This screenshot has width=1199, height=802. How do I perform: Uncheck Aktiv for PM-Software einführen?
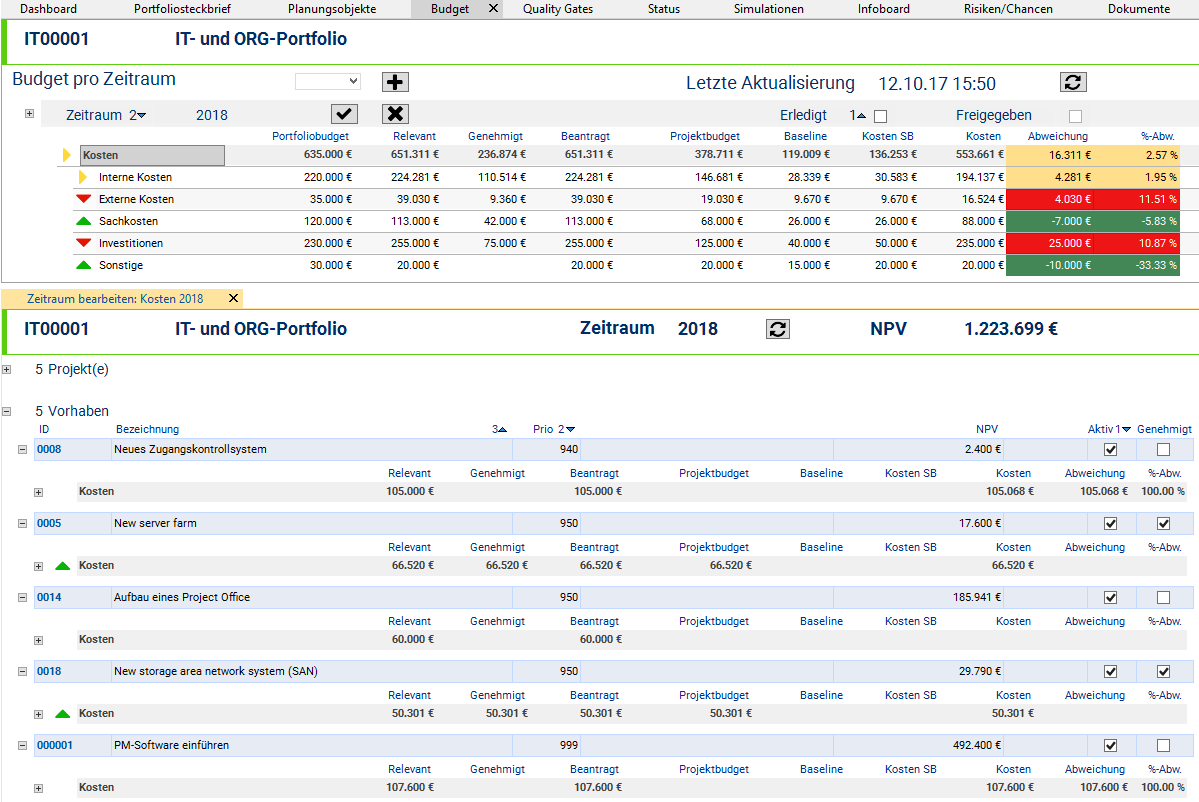1110,746
